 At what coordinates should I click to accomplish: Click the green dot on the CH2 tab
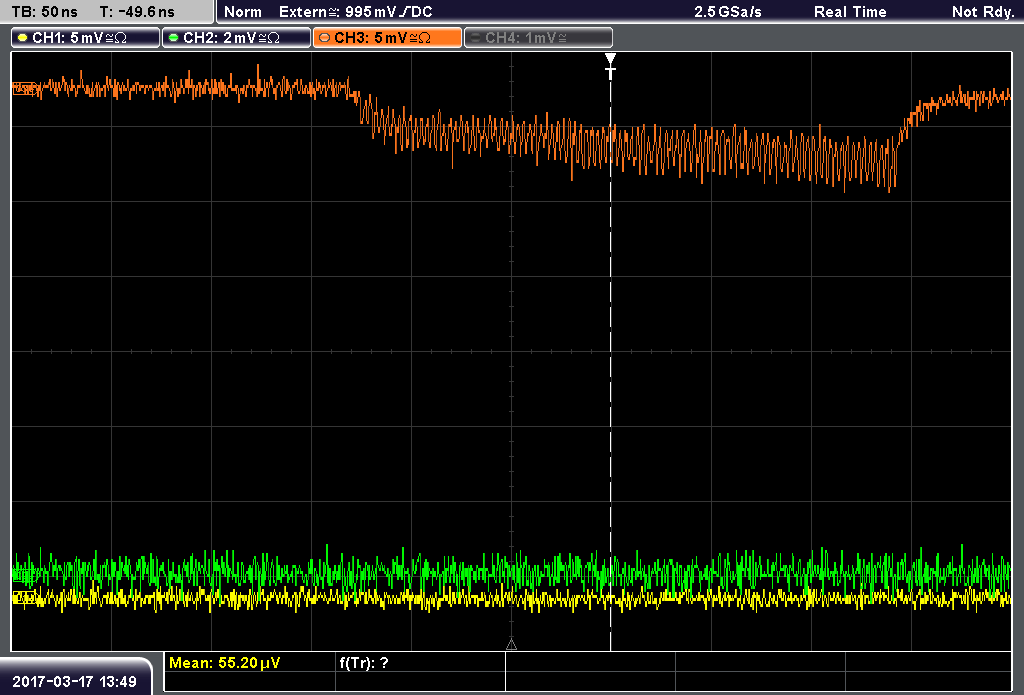pyautogui.click(x=174, y=38)
